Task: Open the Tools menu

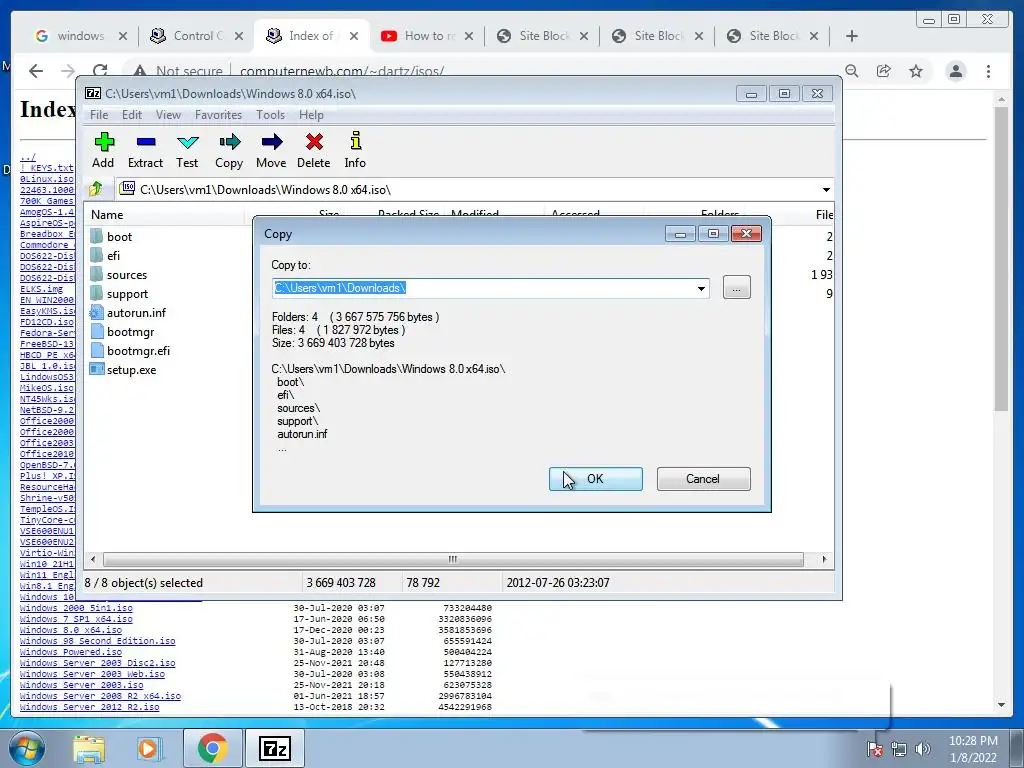Action: (270, 115)
